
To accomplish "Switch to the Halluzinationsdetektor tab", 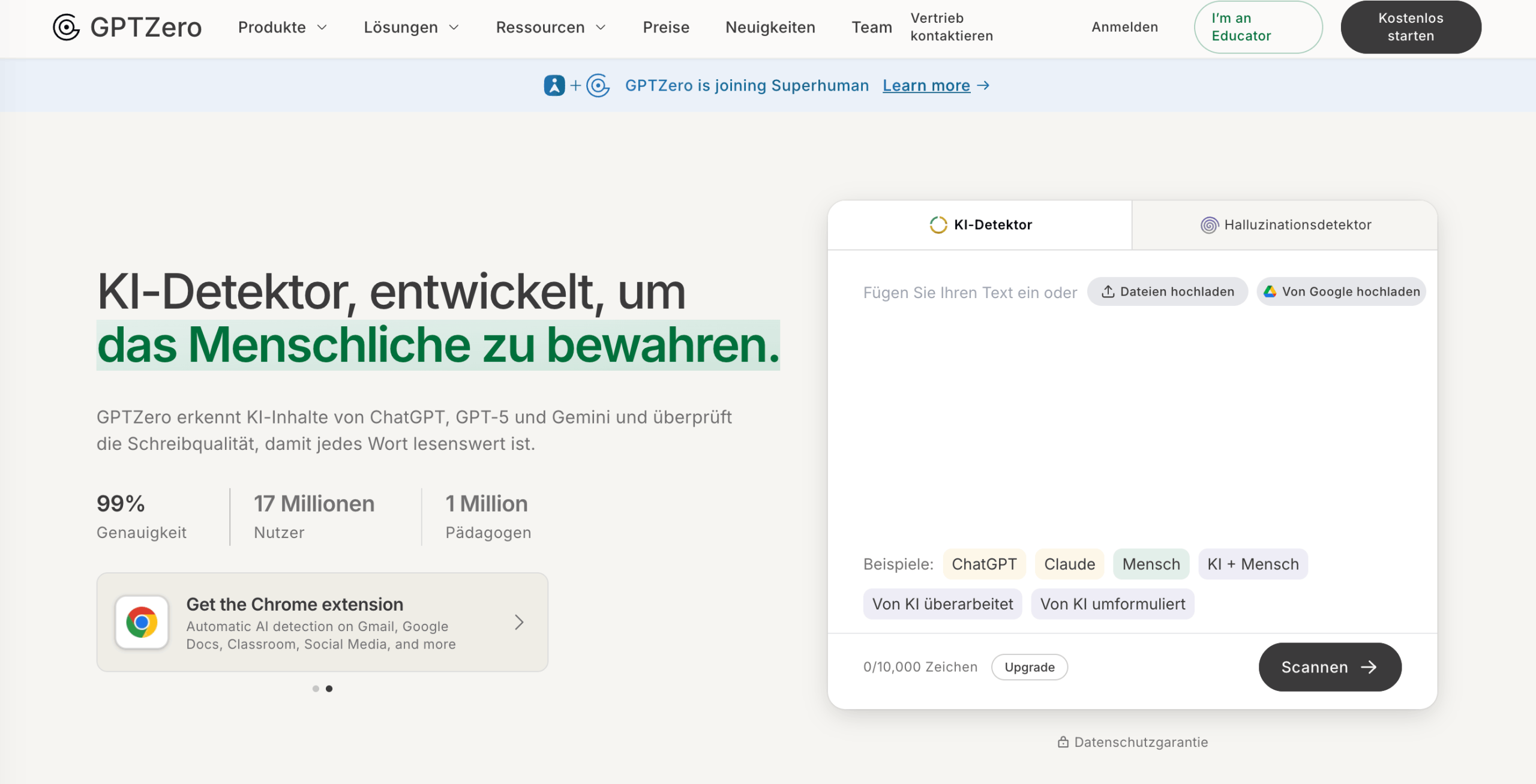I will [1285, 225].
